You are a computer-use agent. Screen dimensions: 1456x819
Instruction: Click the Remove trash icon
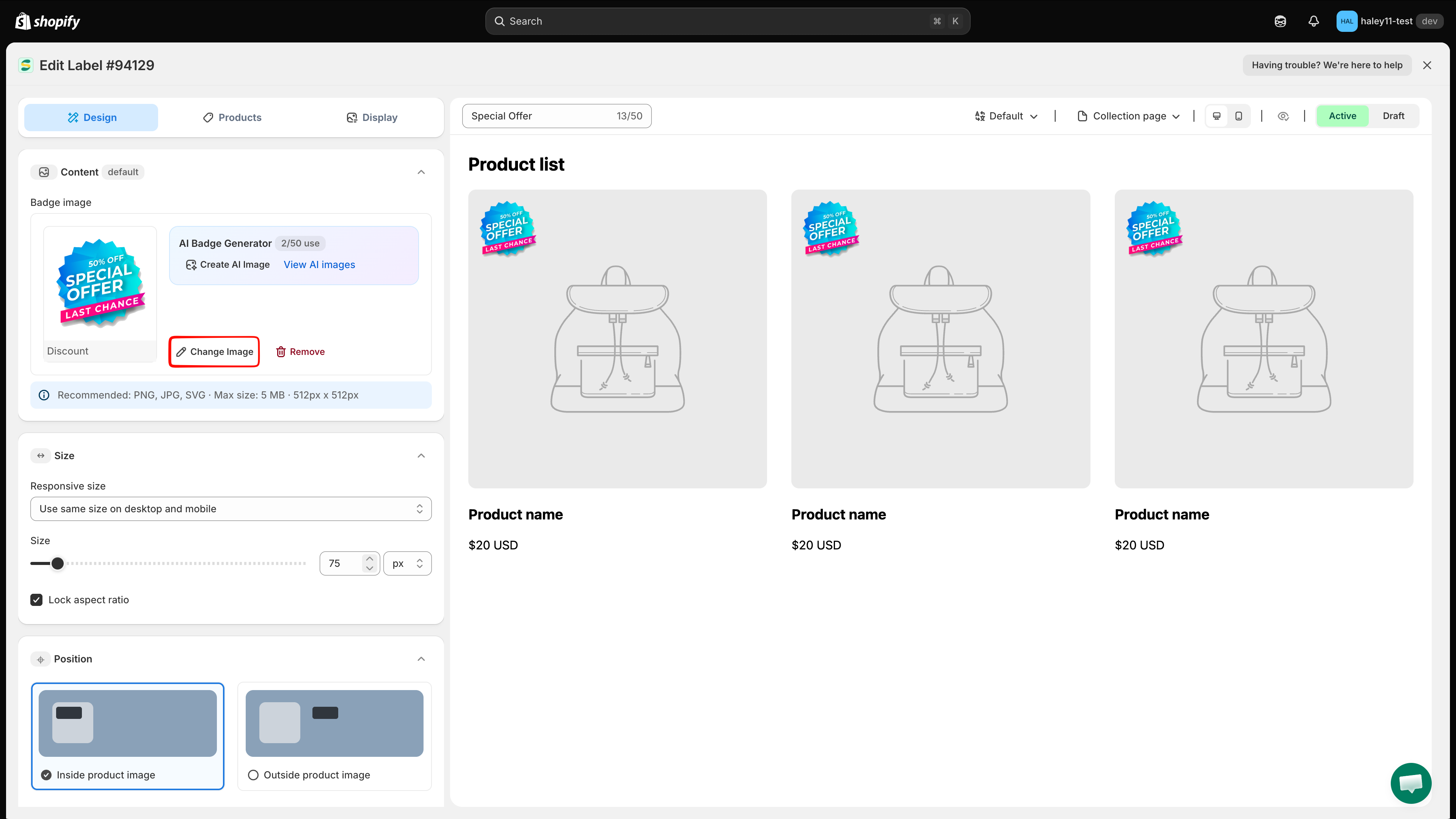[280, 351]
